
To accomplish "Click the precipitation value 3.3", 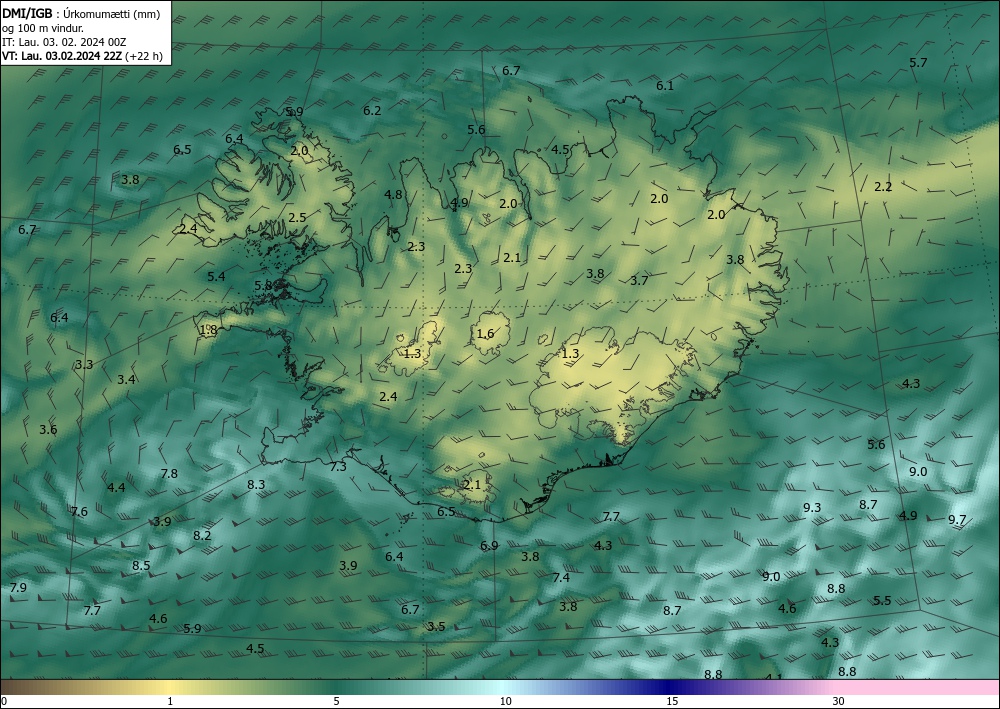I will click(x=84, y=365).
